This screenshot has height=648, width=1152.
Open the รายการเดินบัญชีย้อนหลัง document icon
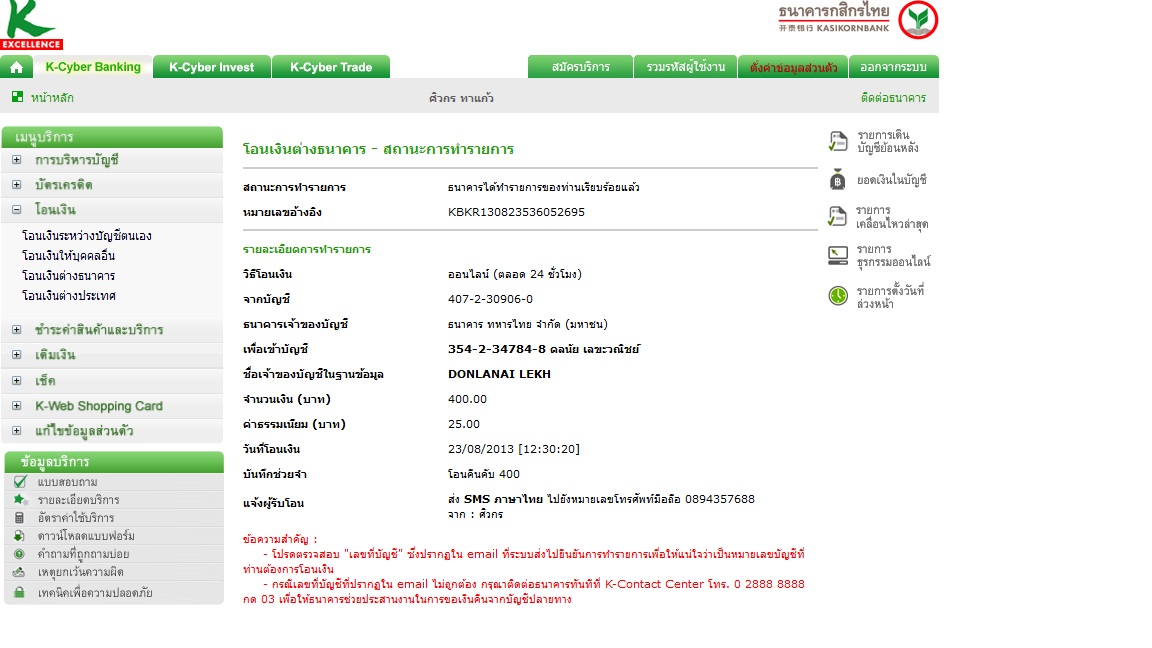(838, 141)
